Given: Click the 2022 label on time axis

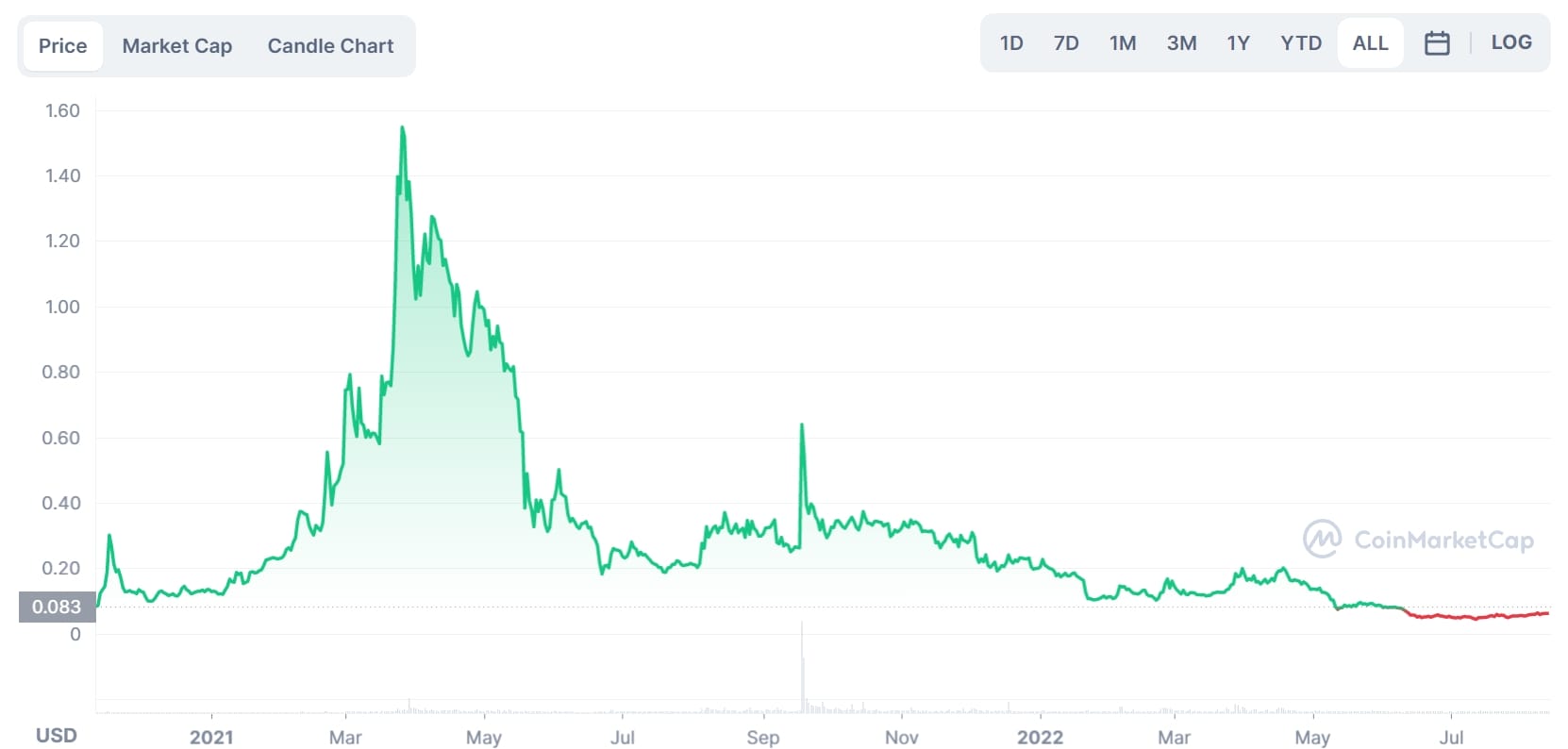Looking at the screenshot, I should click(x=1040, y=737).
